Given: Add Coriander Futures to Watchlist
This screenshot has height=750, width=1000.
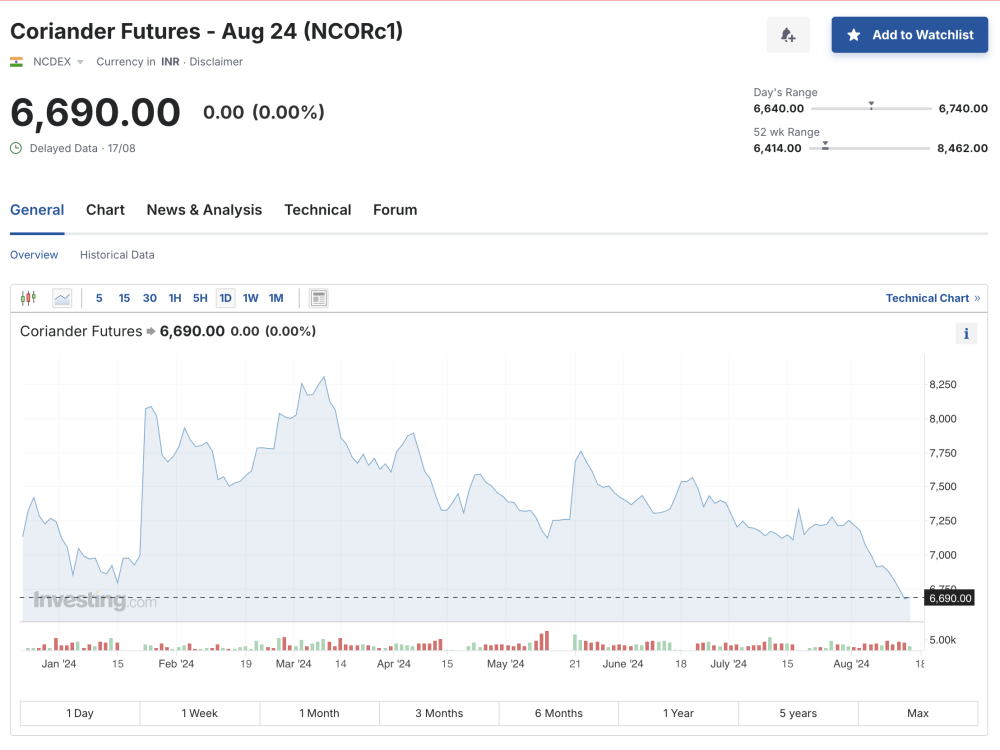Looking at the screenshot, I should 909,35.
